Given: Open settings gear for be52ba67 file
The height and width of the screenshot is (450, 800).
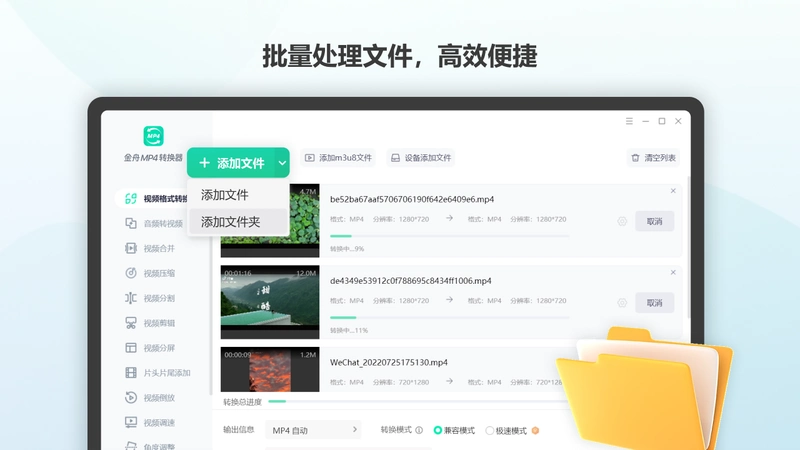Looking at the screenshot, I should click(622, 221).
